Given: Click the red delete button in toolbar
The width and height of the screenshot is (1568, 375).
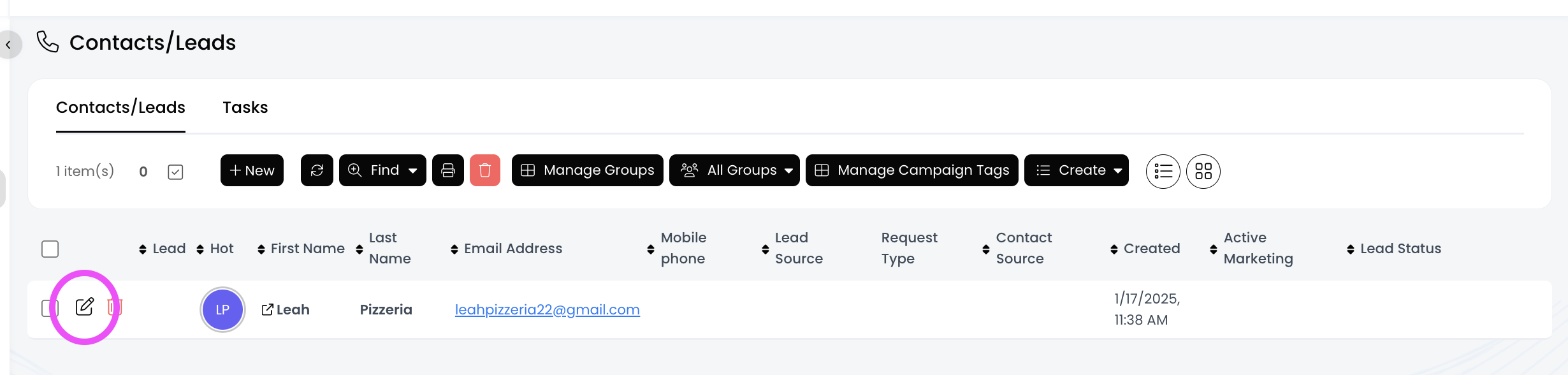Looking at the screenshot, I should click(x=485, y=170).
